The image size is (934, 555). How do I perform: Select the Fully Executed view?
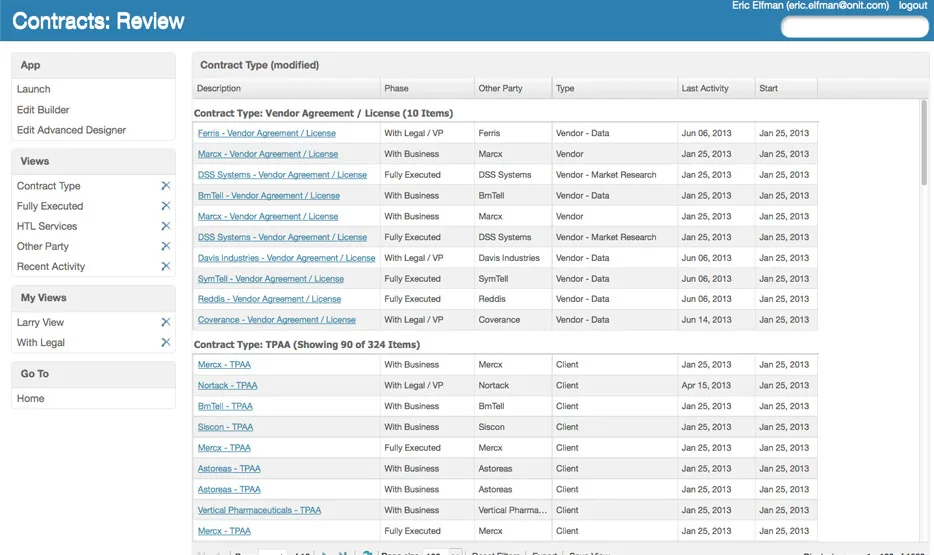pyautogui.click(x=50, y=206)
